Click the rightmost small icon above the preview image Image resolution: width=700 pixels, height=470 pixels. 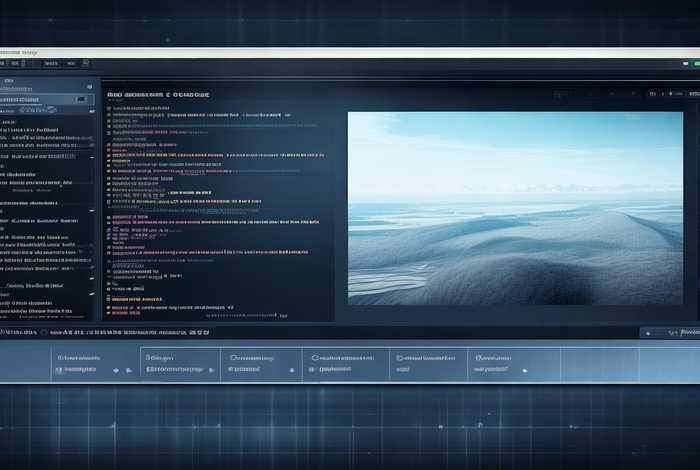coord(693,94)
